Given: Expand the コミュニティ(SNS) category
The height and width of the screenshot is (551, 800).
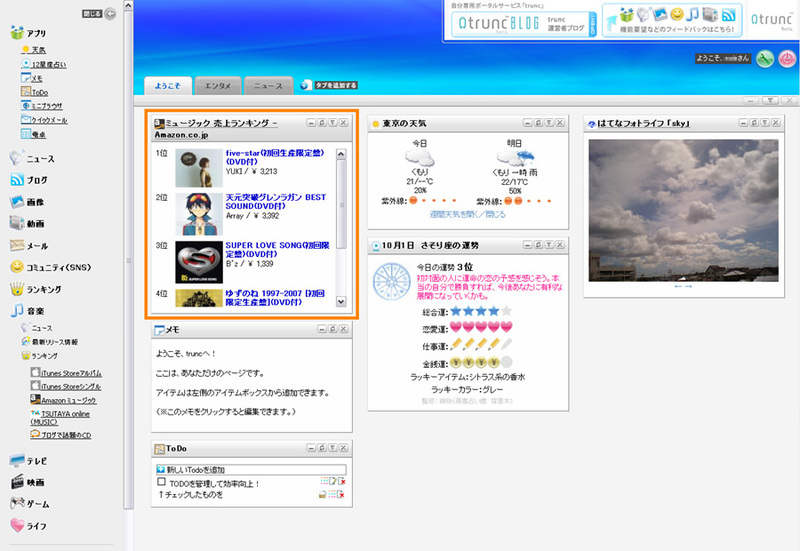Looking at the screenshot, I should coord(51,267).
